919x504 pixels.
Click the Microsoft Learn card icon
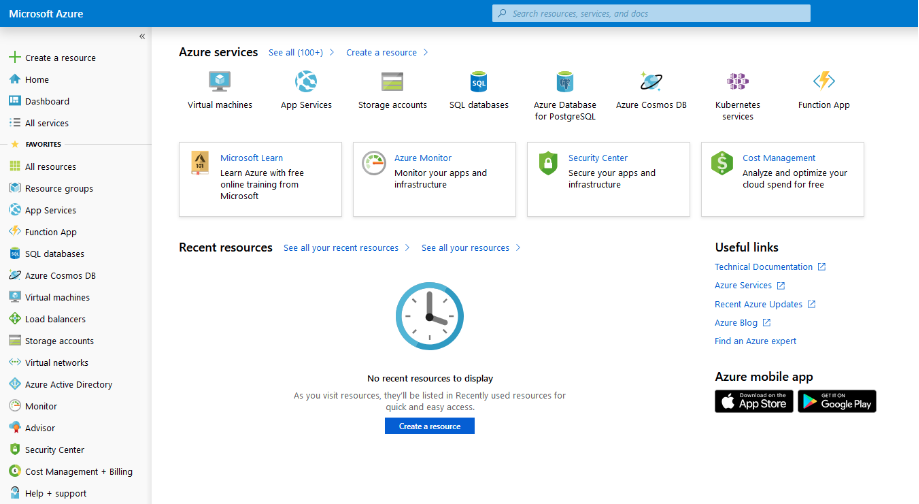tap(200, 163)
